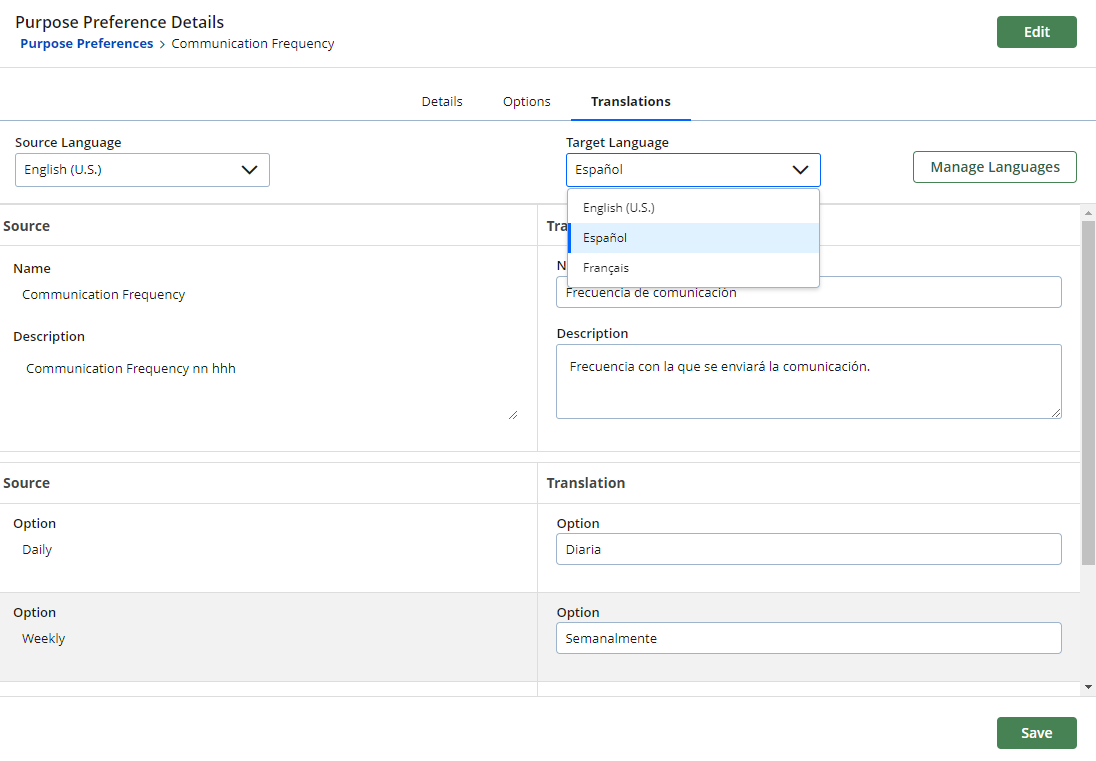Save the translation changes

tap(1036, 732)
